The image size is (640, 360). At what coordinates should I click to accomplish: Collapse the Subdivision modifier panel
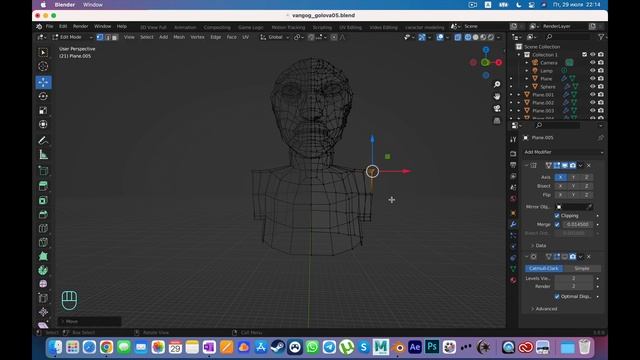(527, 257)
